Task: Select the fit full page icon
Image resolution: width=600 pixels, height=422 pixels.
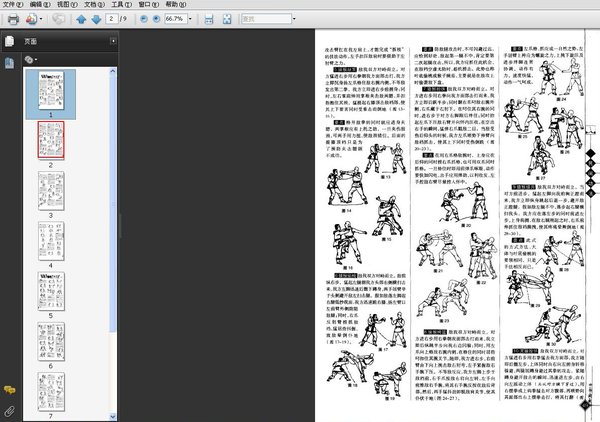Action: tap(227, 19)
